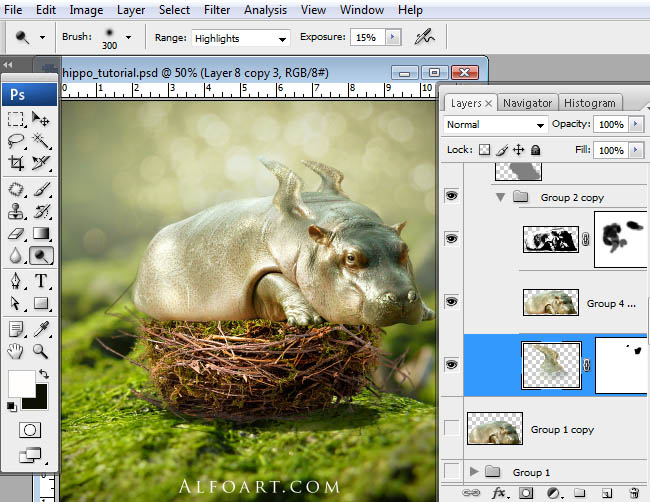Create a new group folder icon
Screen dimensions: 650x502
pyautogui.click(x=580, y=493)
